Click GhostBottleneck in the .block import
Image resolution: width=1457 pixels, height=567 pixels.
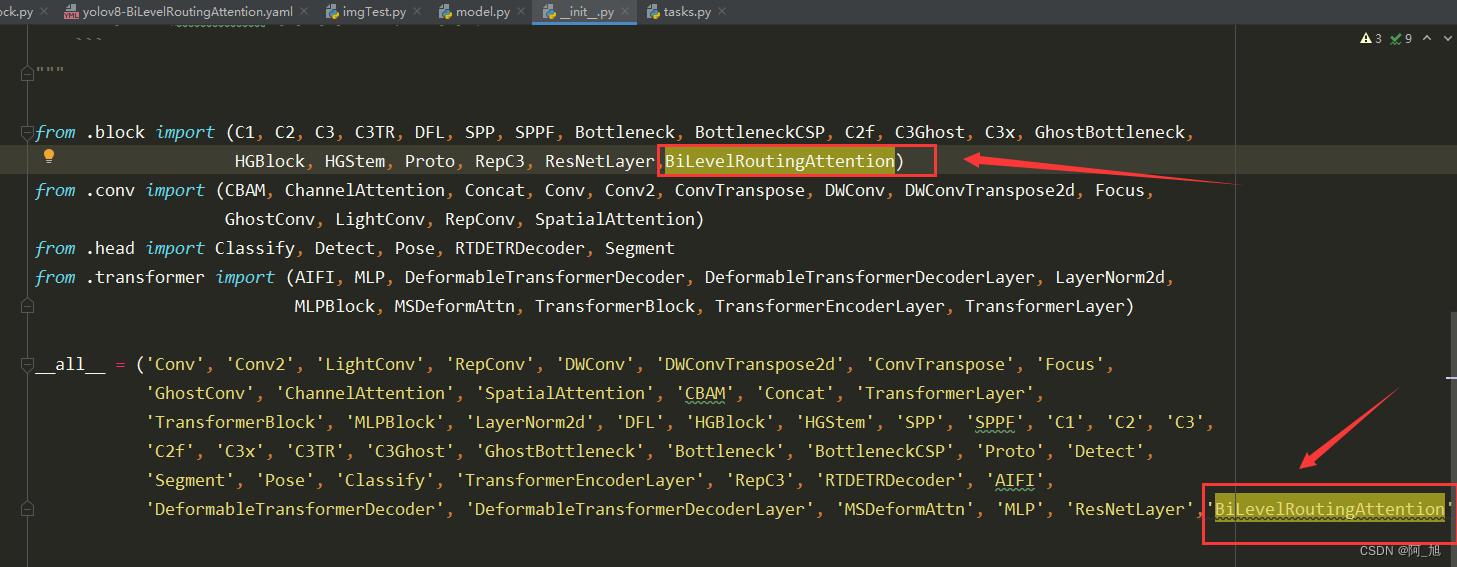coord(1110,132)
